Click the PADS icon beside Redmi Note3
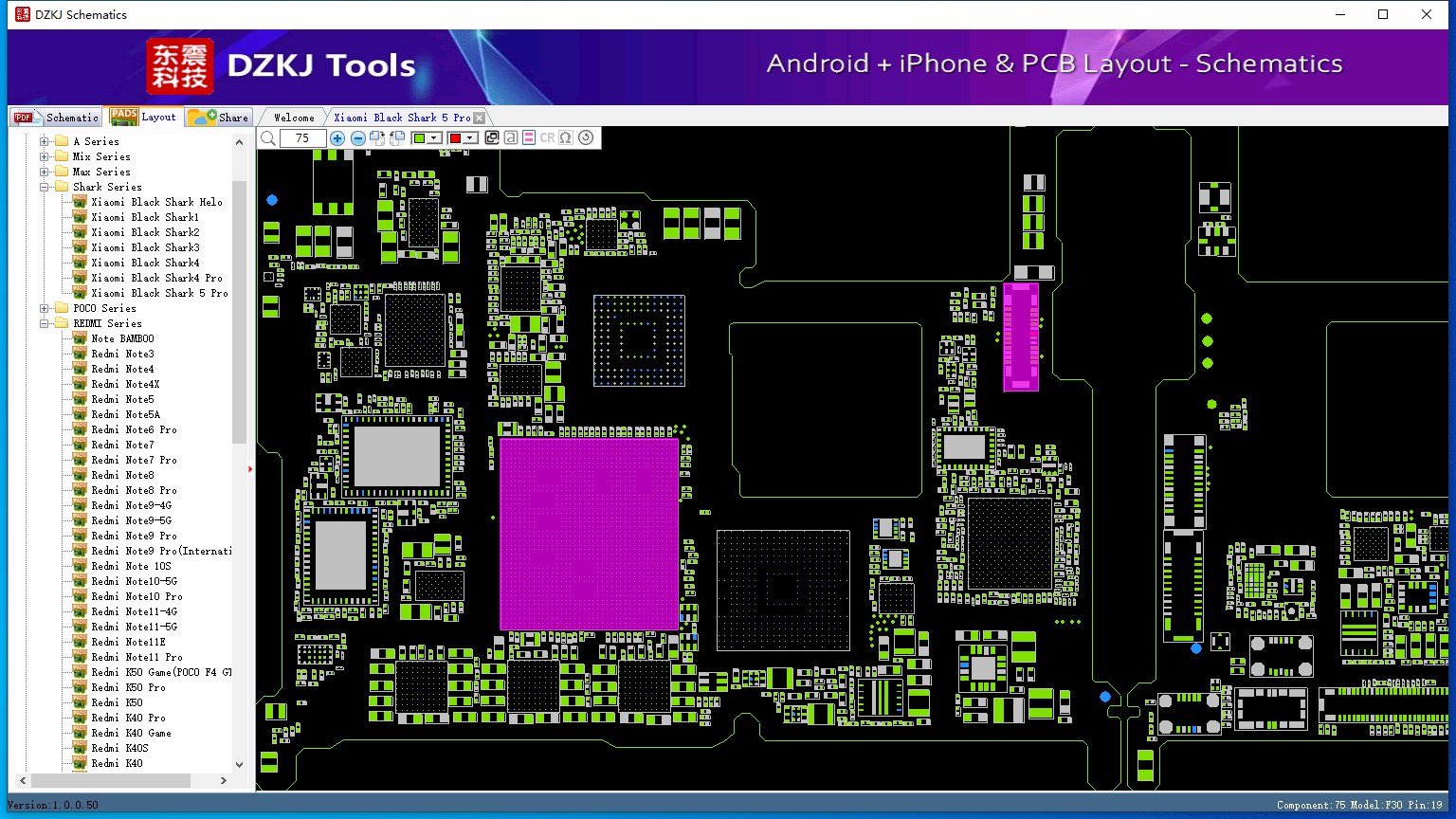Image resolution: width=1456 pixels, height=819 pixels. click(x=80, y=354)
